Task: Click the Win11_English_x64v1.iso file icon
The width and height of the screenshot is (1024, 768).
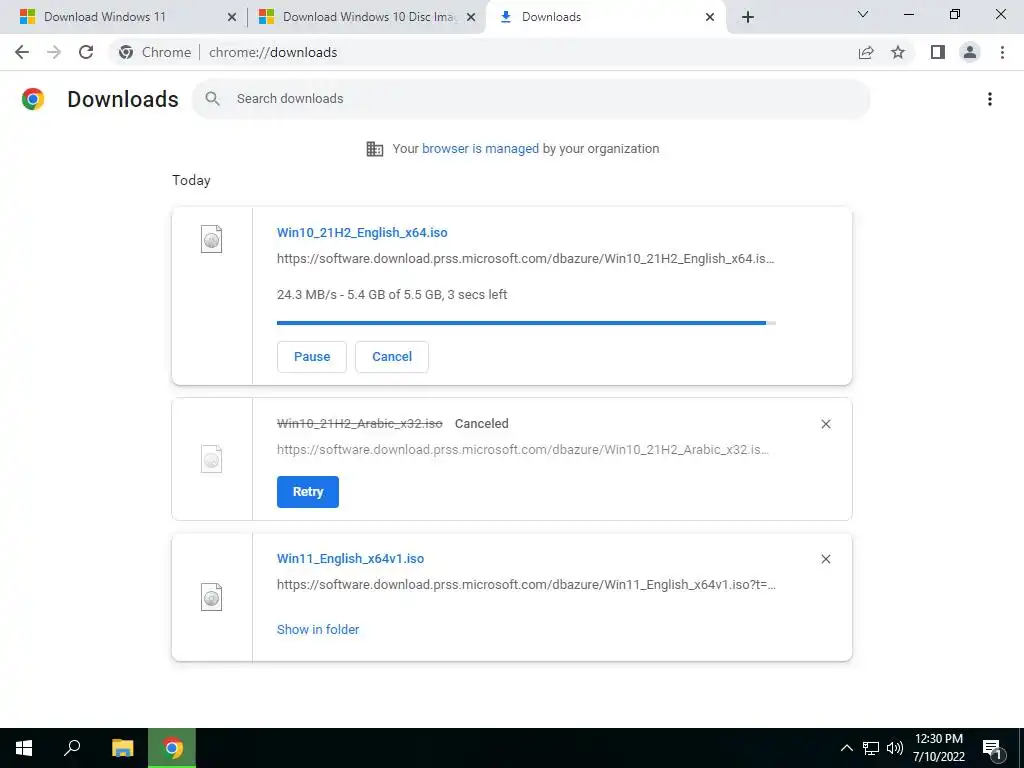Action: tap(211, 597)
